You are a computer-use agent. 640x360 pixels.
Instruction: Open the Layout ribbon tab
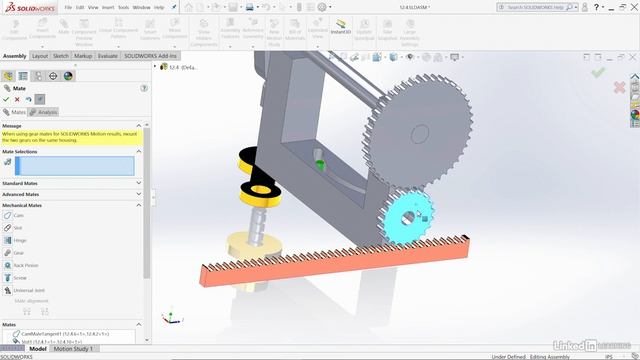pyautogui.click(x=40, y=56)
